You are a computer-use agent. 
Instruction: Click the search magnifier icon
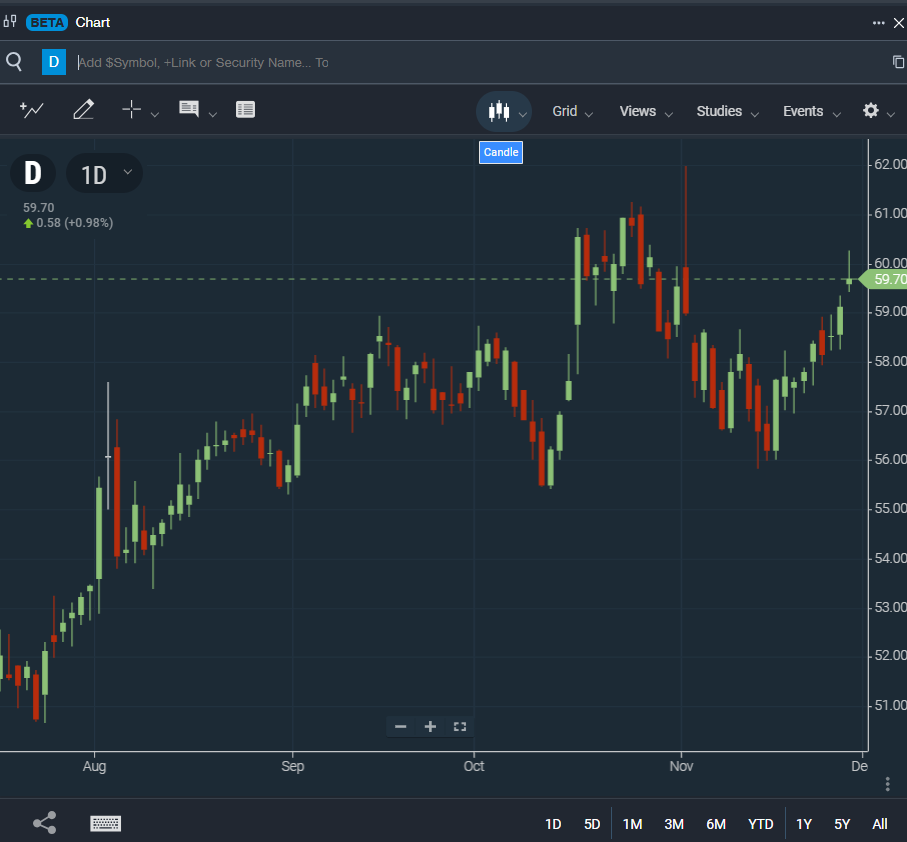(x=14, y=62)
